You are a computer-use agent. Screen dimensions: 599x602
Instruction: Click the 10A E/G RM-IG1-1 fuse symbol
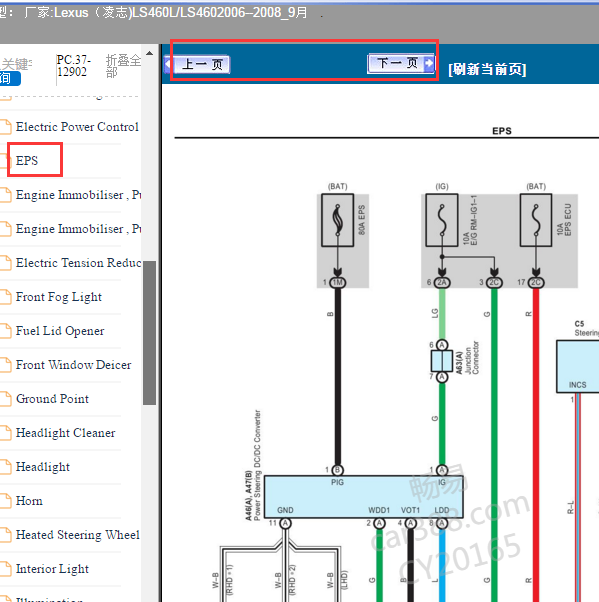tap(442, 220)
